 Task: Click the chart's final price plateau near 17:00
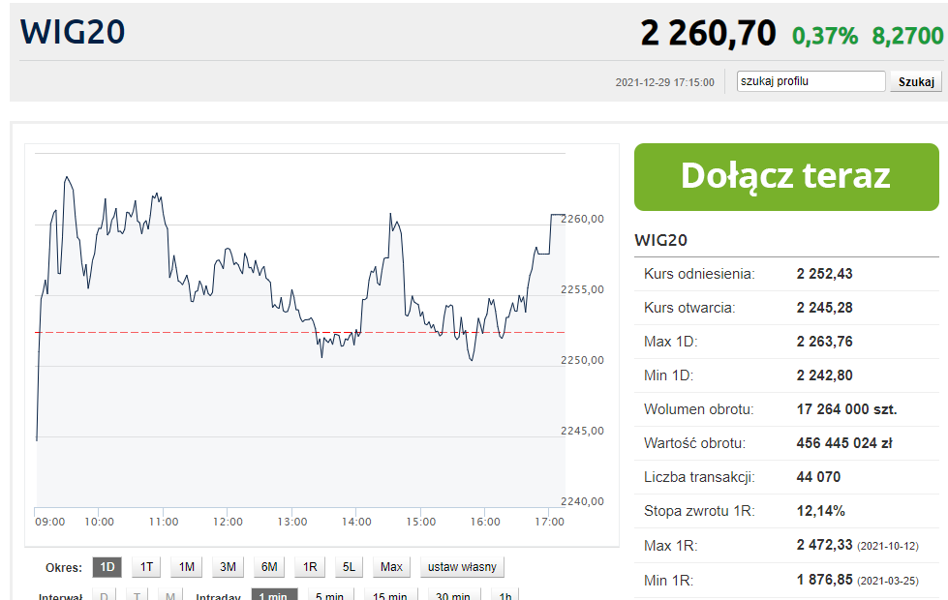[557, 215]
